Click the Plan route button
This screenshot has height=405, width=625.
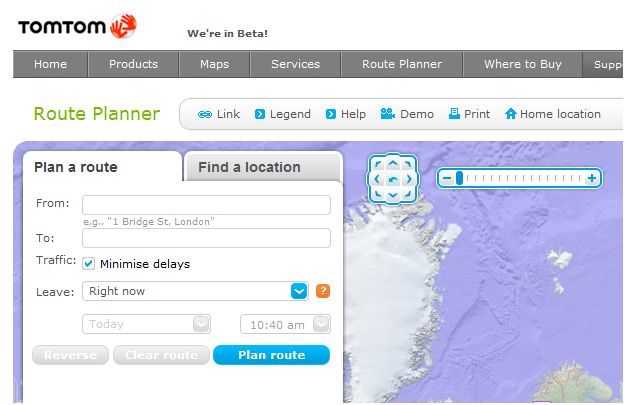(x=271, y=355)
